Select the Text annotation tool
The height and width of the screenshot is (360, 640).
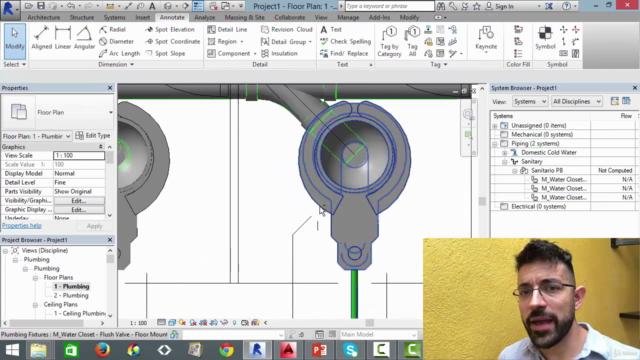331,29
